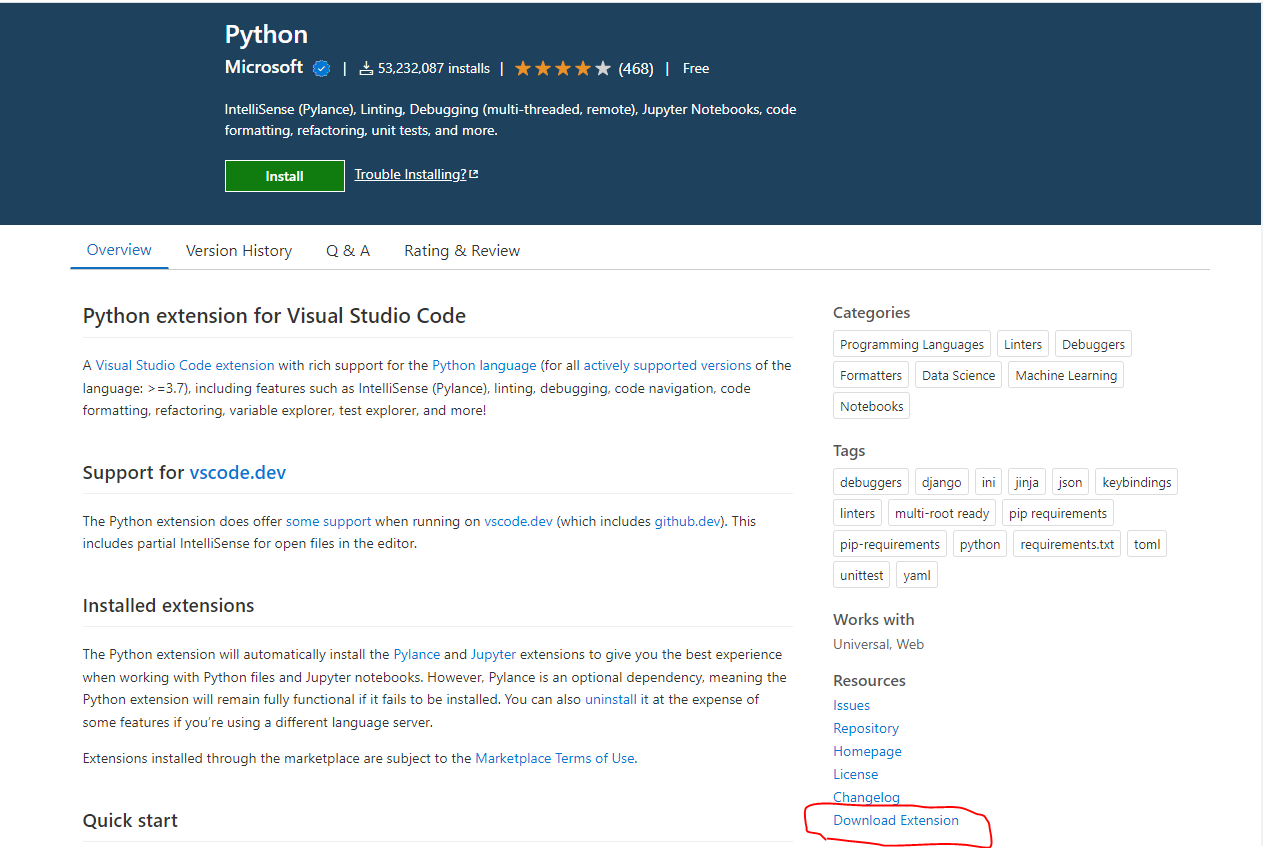
Task: Open the Issues resource link
Action: pos(852,705)
